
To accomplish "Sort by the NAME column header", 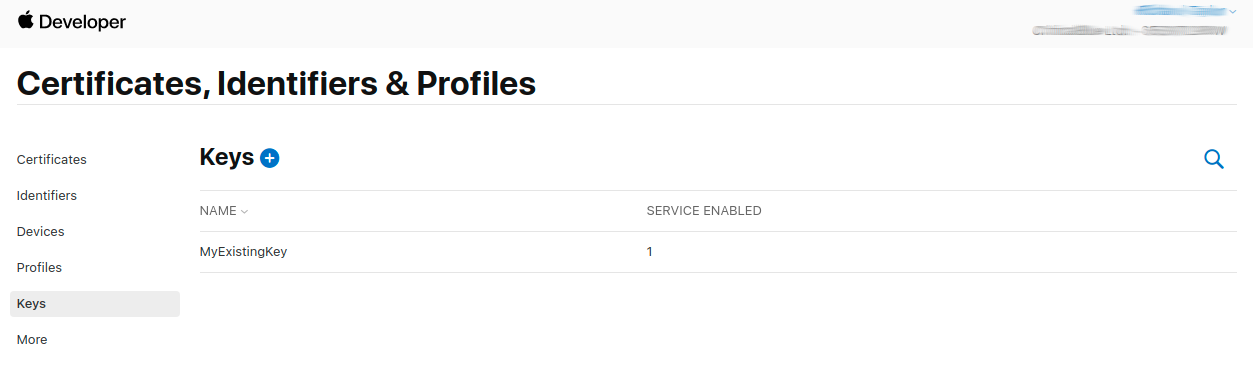I will 218,211.
